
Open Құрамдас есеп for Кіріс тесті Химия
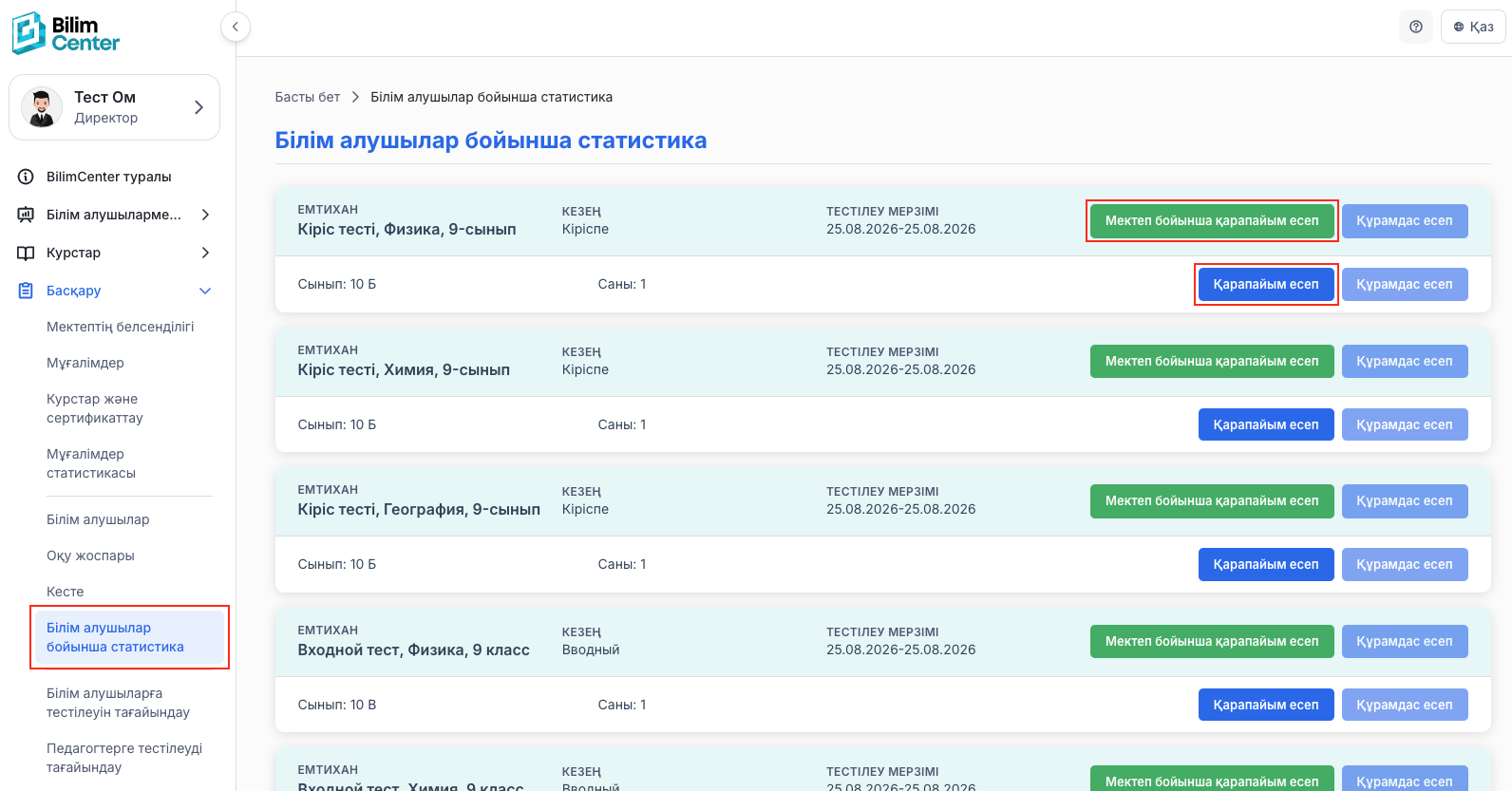coord(1405,362)
